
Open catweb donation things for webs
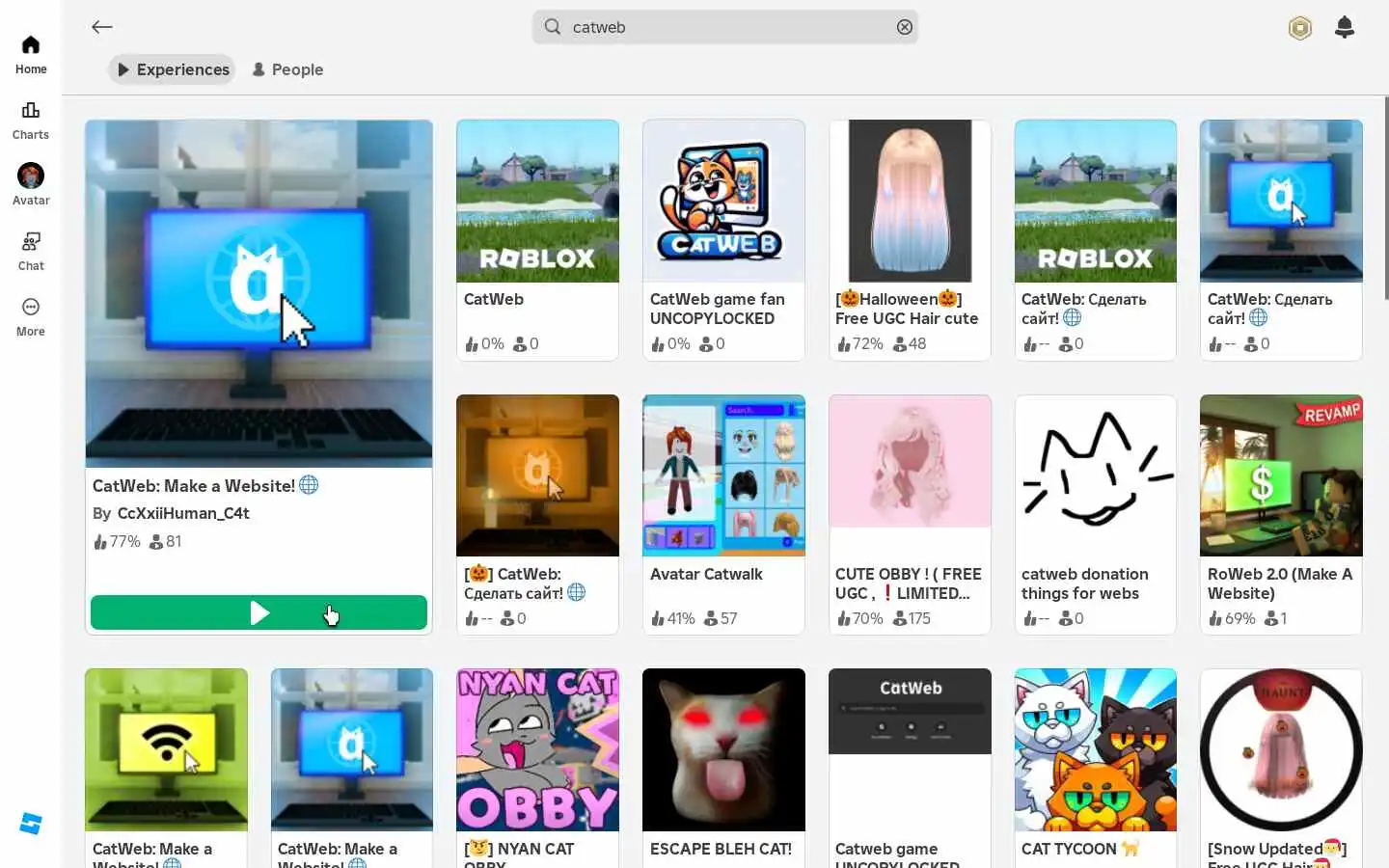pyautogui.click(x=1096, y=514)
